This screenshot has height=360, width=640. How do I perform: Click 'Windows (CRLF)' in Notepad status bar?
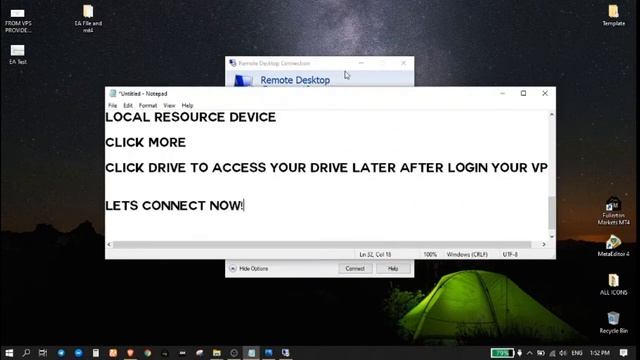[x=467, y=254]
